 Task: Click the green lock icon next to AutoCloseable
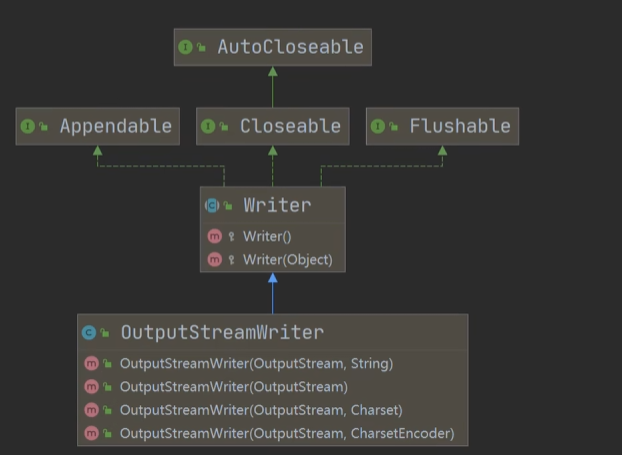pos(202,48)
